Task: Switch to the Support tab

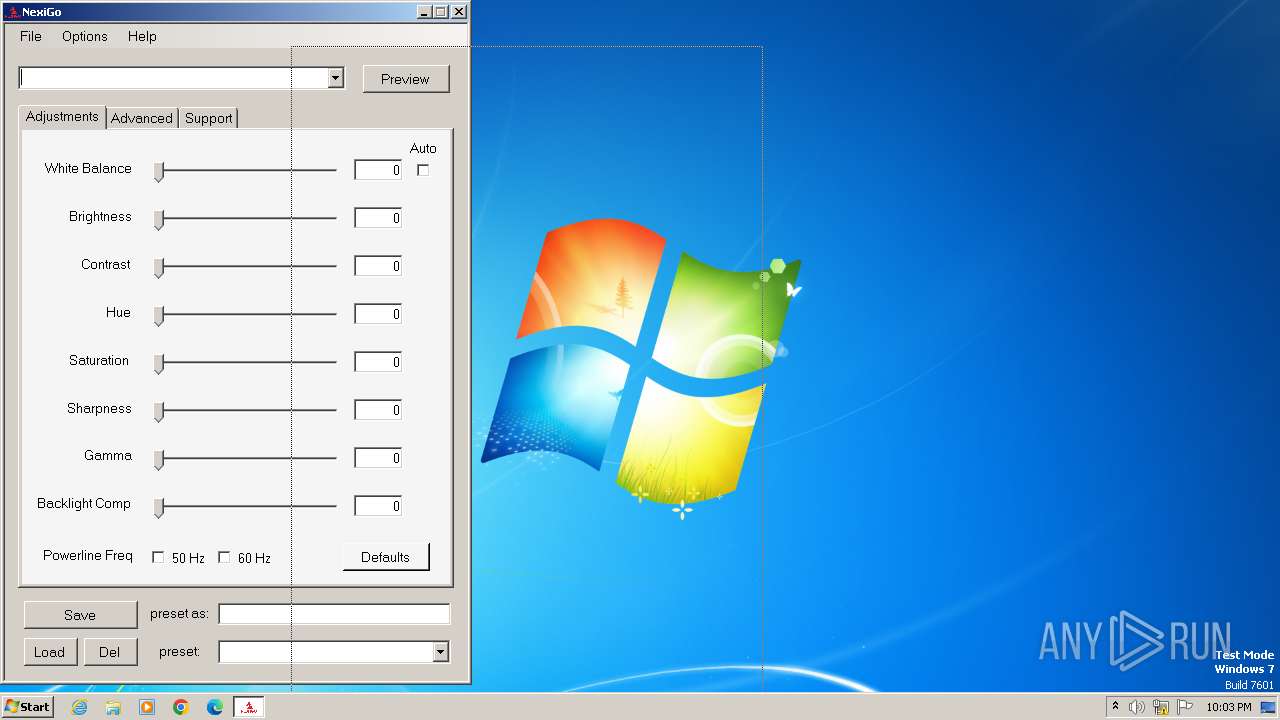Action: 209,118
